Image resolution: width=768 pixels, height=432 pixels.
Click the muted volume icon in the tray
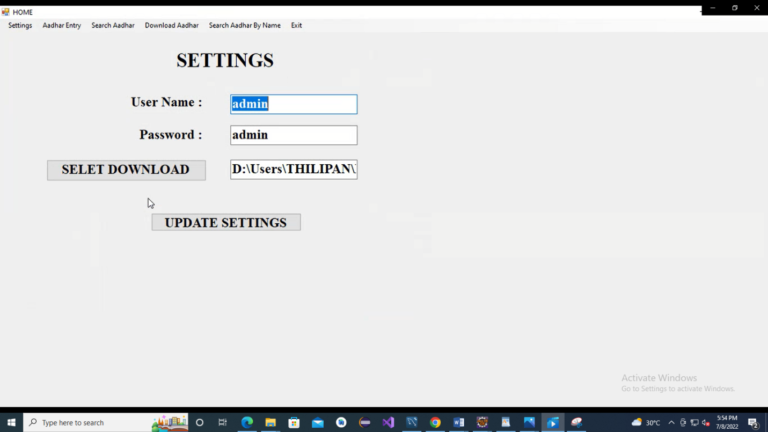[706, 422]
